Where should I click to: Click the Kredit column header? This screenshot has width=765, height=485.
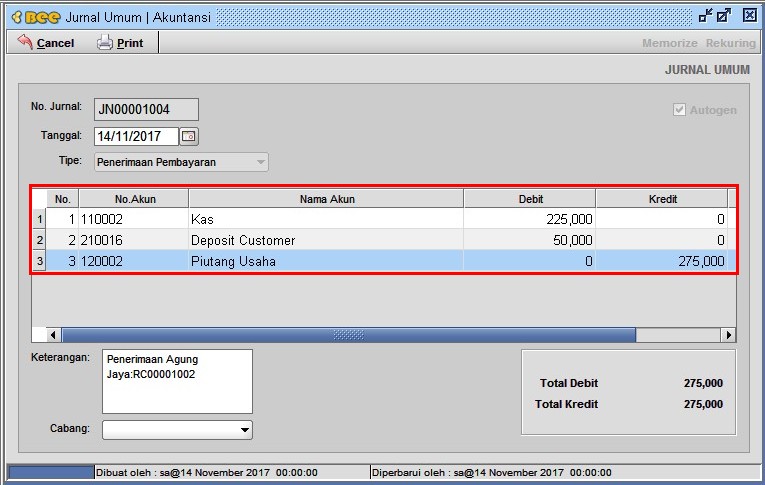662,199
